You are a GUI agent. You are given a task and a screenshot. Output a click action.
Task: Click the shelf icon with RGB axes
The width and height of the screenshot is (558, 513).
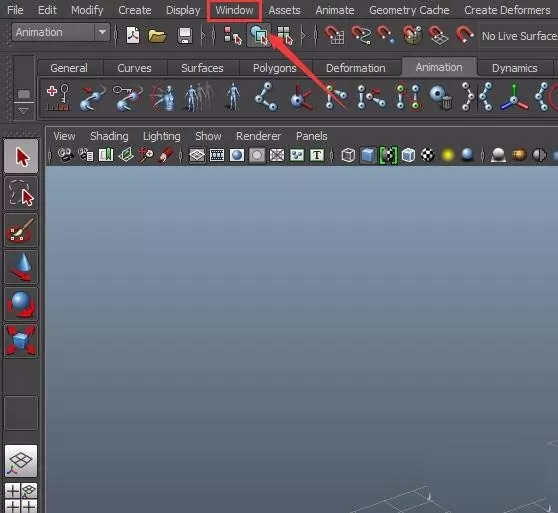click(x=514, y=97)
